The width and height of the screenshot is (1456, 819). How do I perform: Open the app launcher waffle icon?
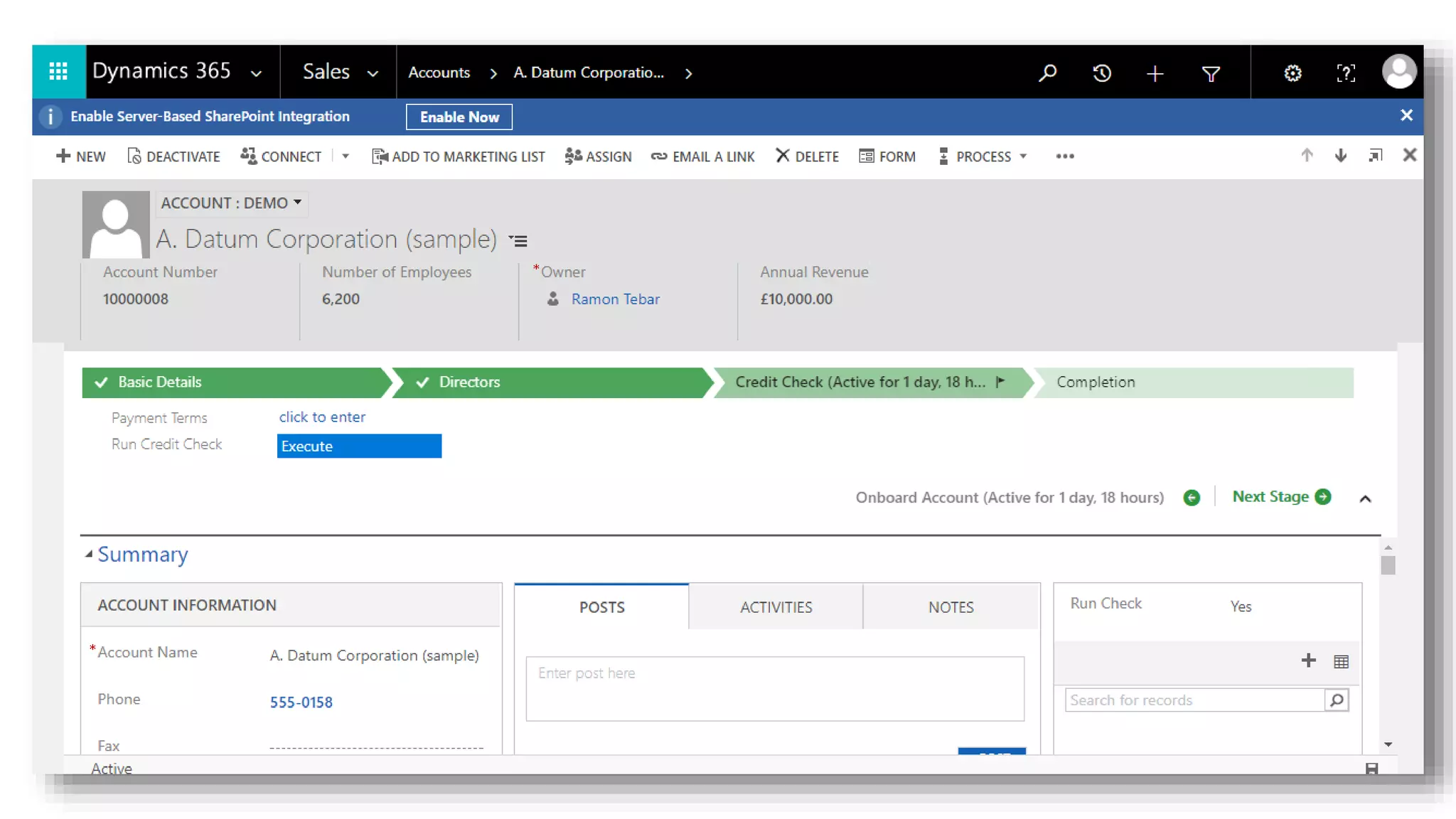click(58, 72)
